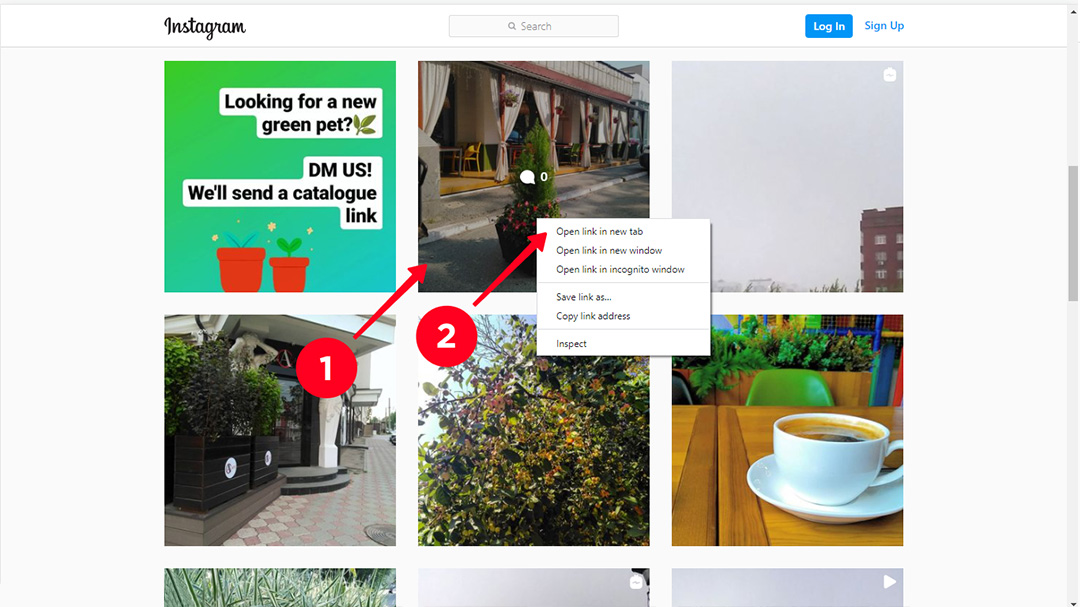Screen dimensions: 1080x607
Task: Open the gray sky building post
Action: point(787,176)
